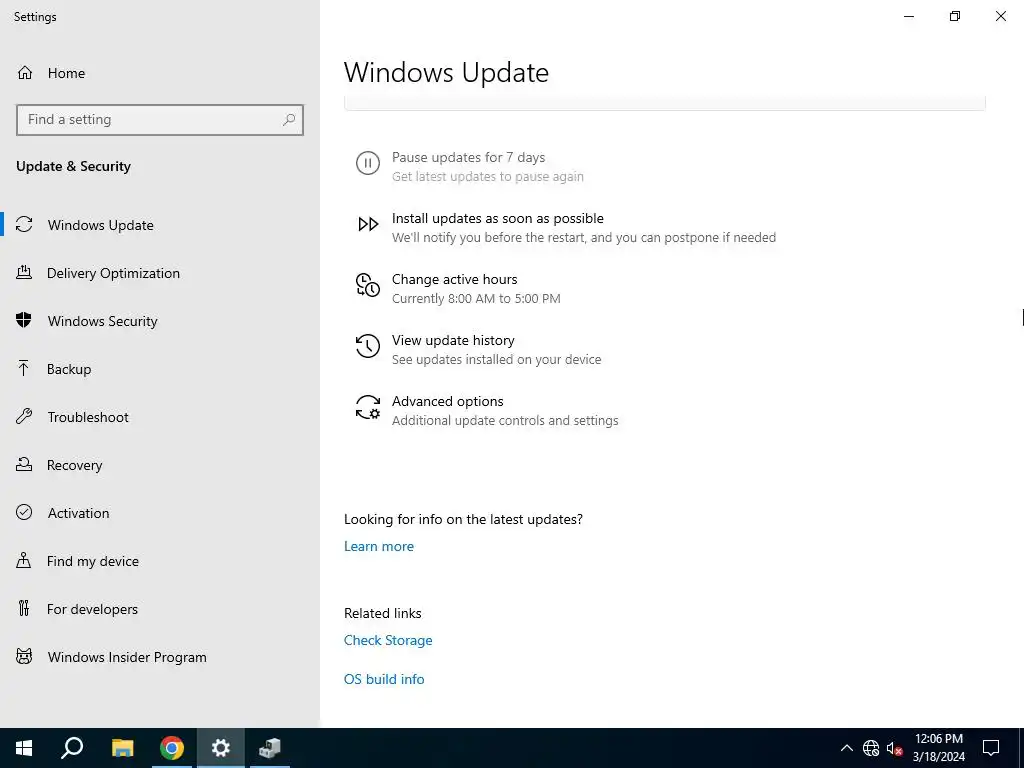Open For developers page
This screenshot has width=1024, height=768.
pyautogui.click(x=160, y=609)
